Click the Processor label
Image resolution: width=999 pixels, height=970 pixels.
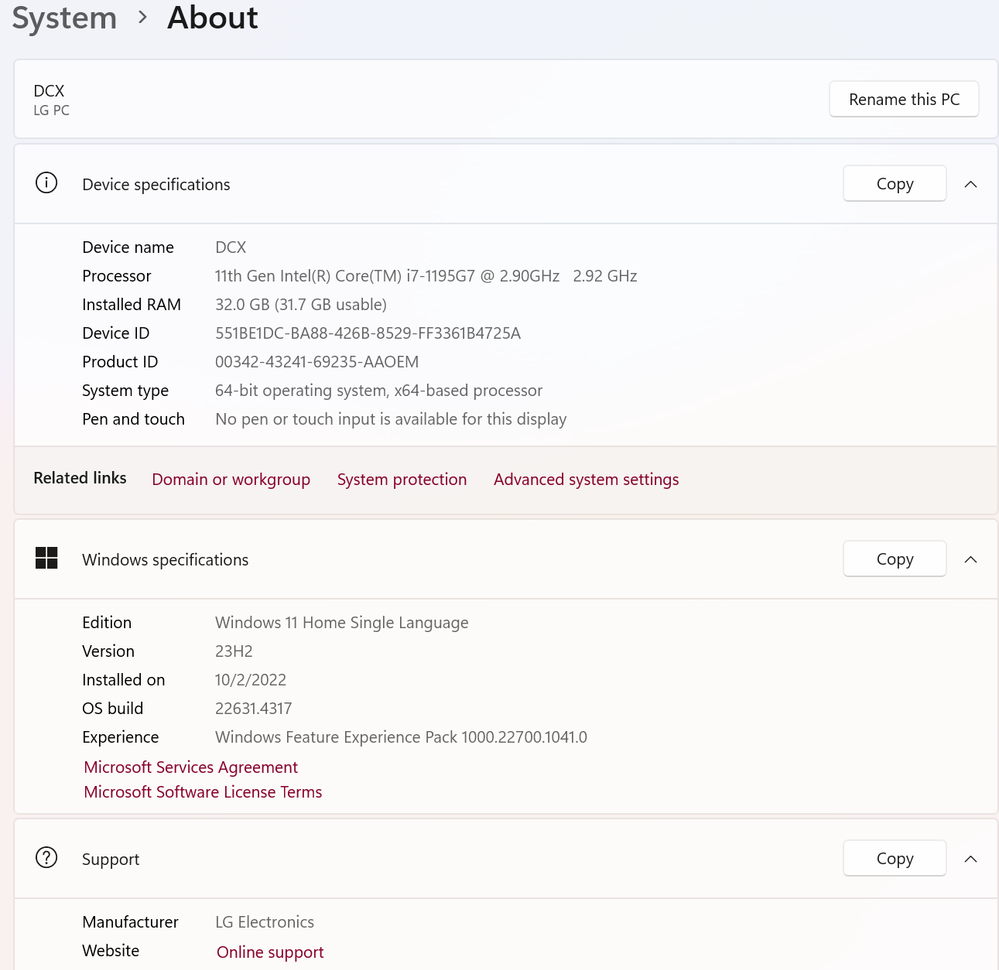click(x=117, y=276)
